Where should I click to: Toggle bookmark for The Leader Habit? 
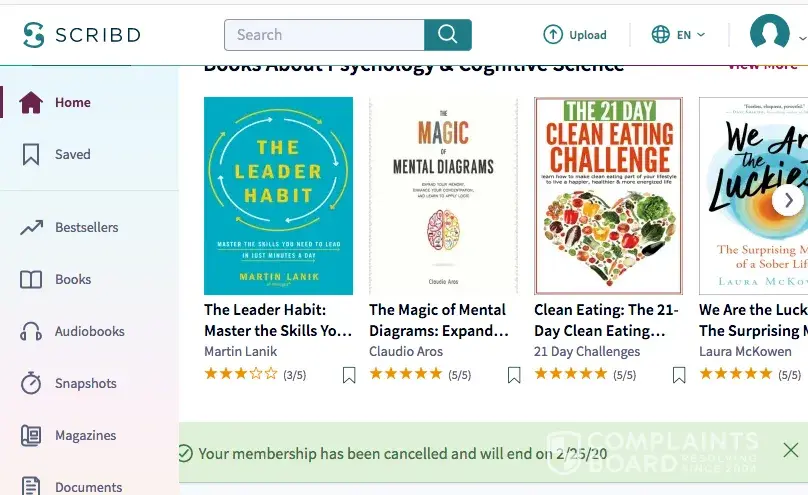coord(348,375)
